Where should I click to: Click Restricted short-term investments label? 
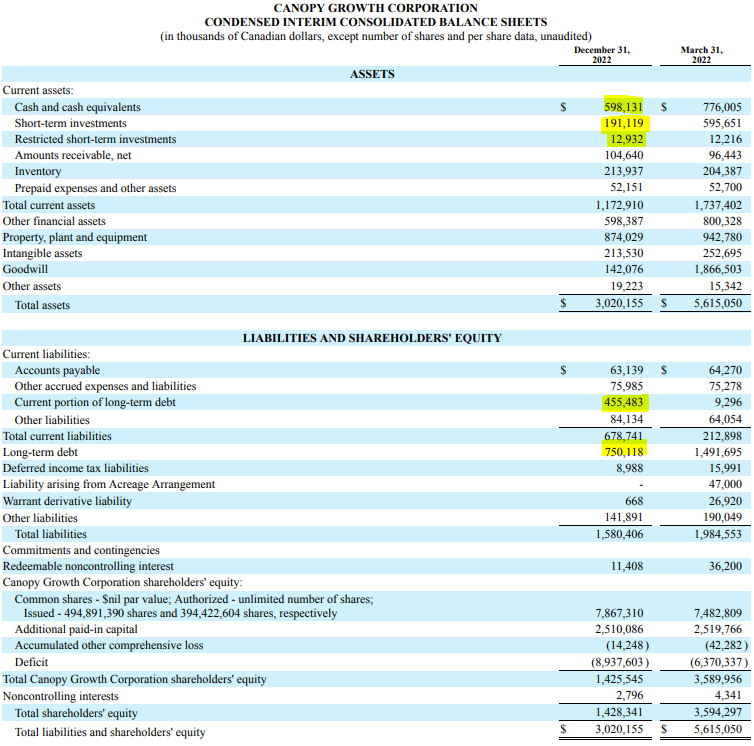(x=95, y=139)
